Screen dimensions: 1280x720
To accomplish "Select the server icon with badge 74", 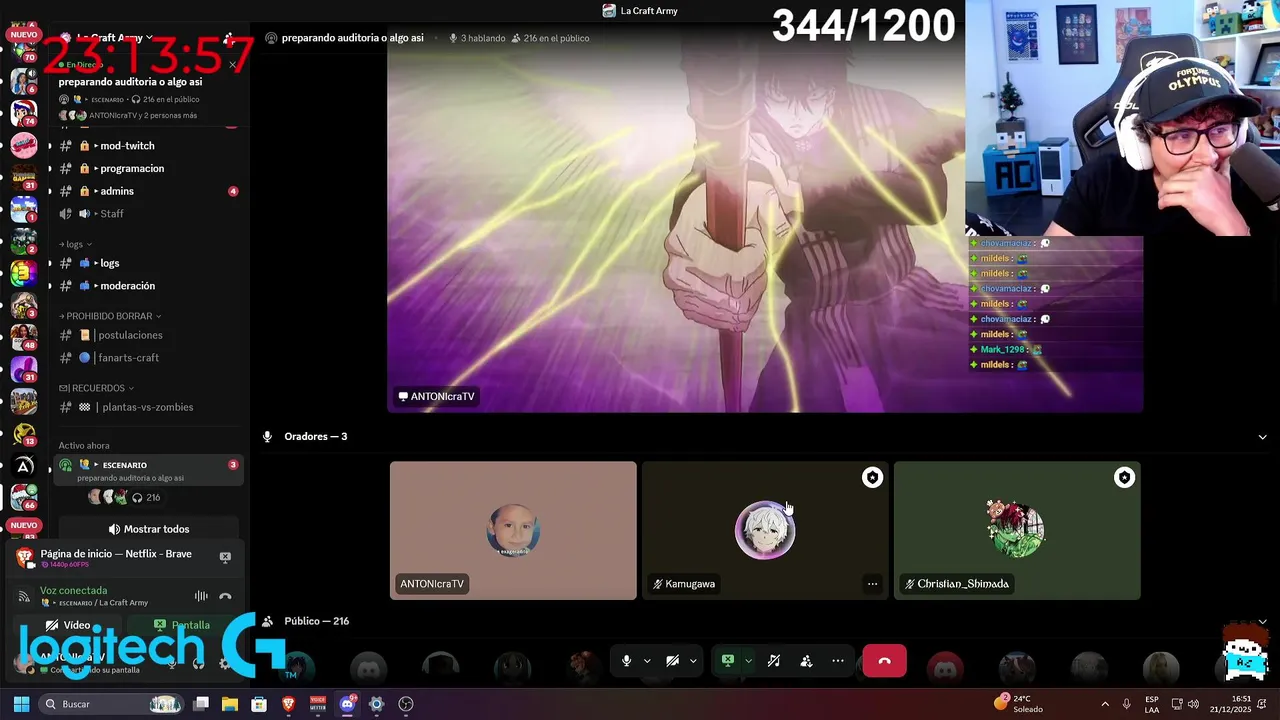I will point(23,111).
